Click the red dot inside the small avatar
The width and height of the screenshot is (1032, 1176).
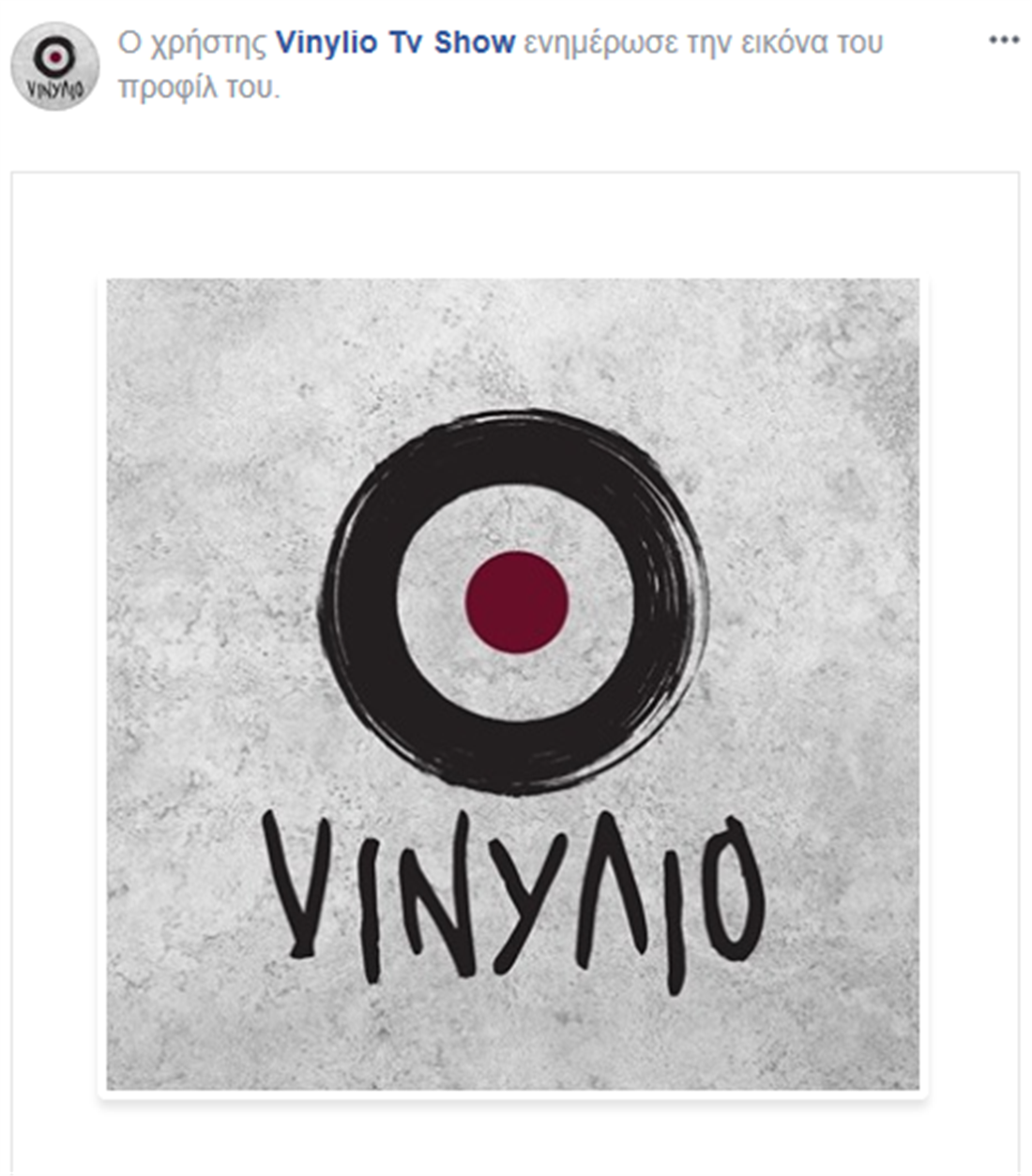55,57
